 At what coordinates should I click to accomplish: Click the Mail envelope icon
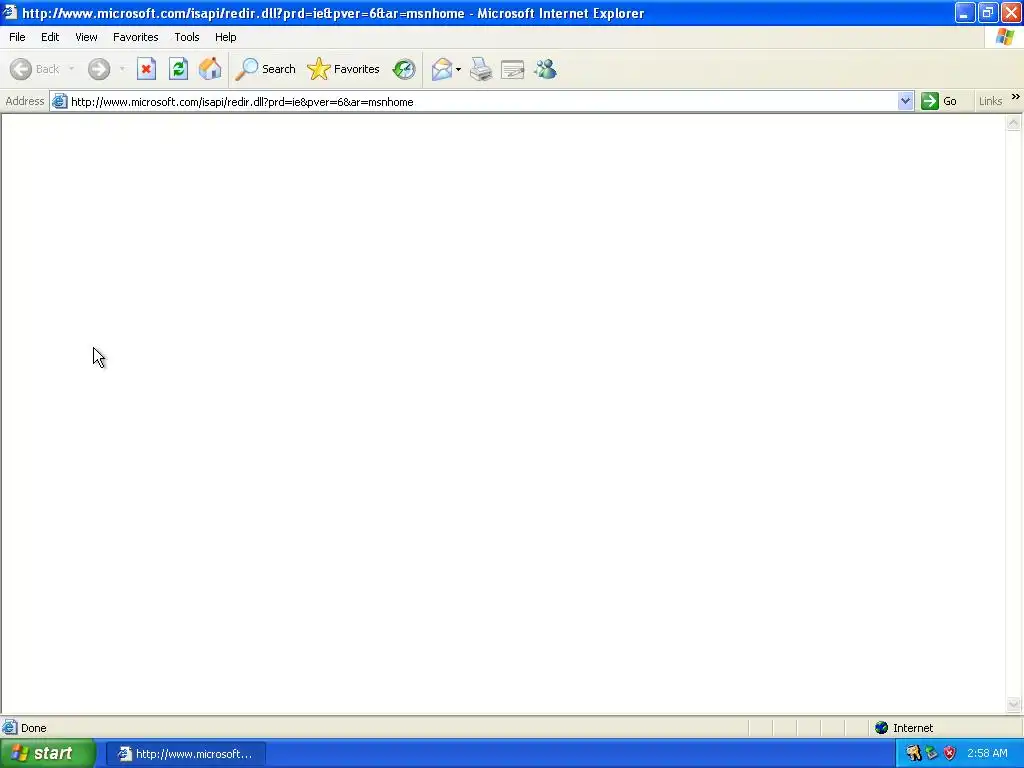[x=441, y=69]
